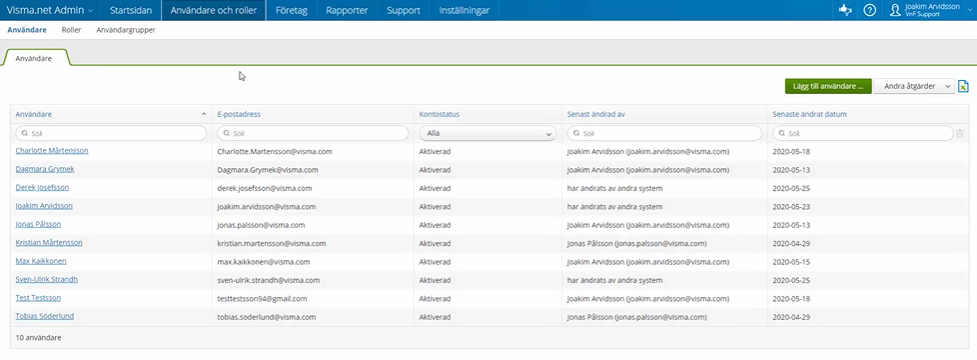
Task: Open Kontostatus Alla filter dropdown
Action: 488,133
